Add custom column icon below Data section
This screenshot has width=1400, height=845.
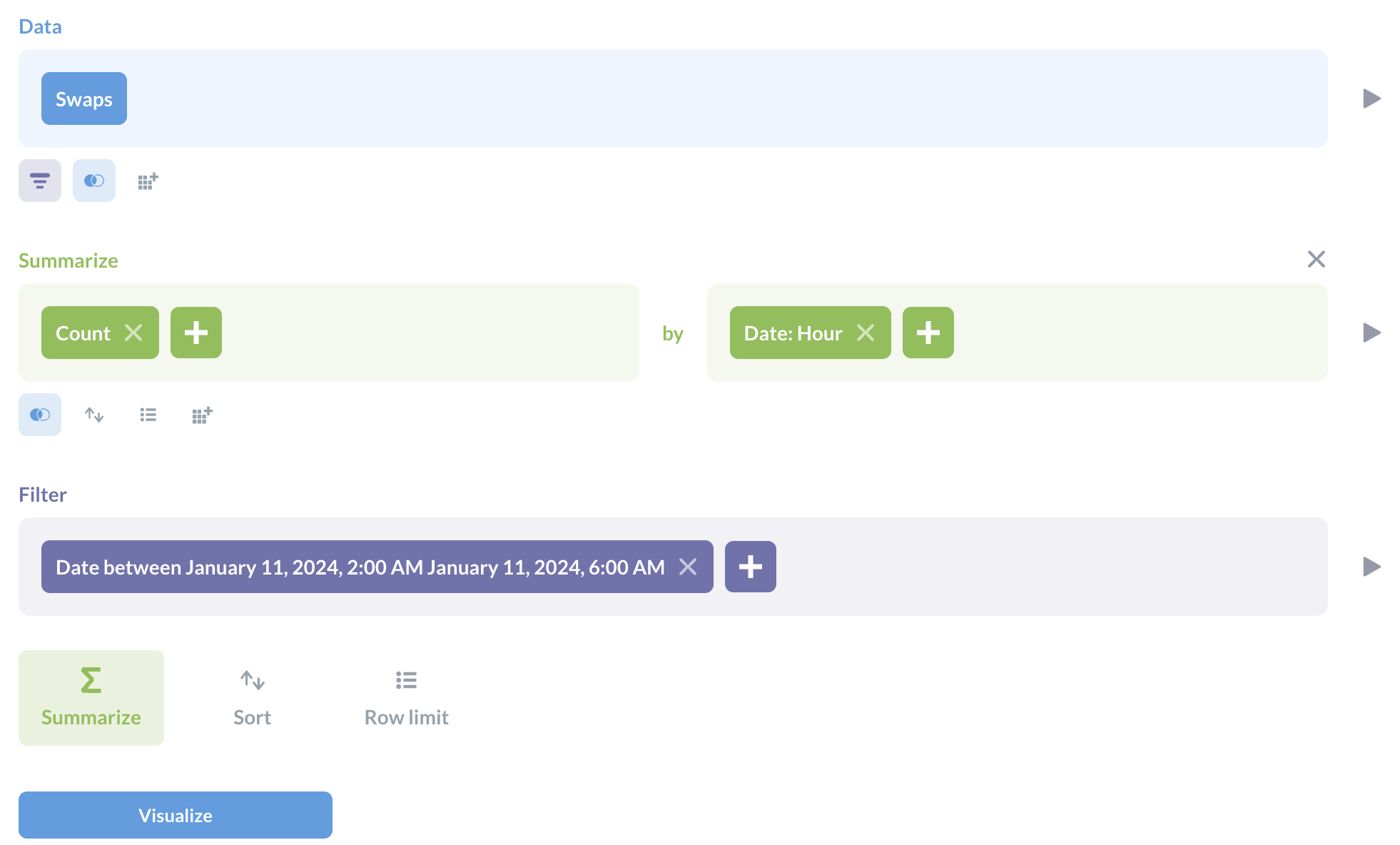click(x=148, y=181)
